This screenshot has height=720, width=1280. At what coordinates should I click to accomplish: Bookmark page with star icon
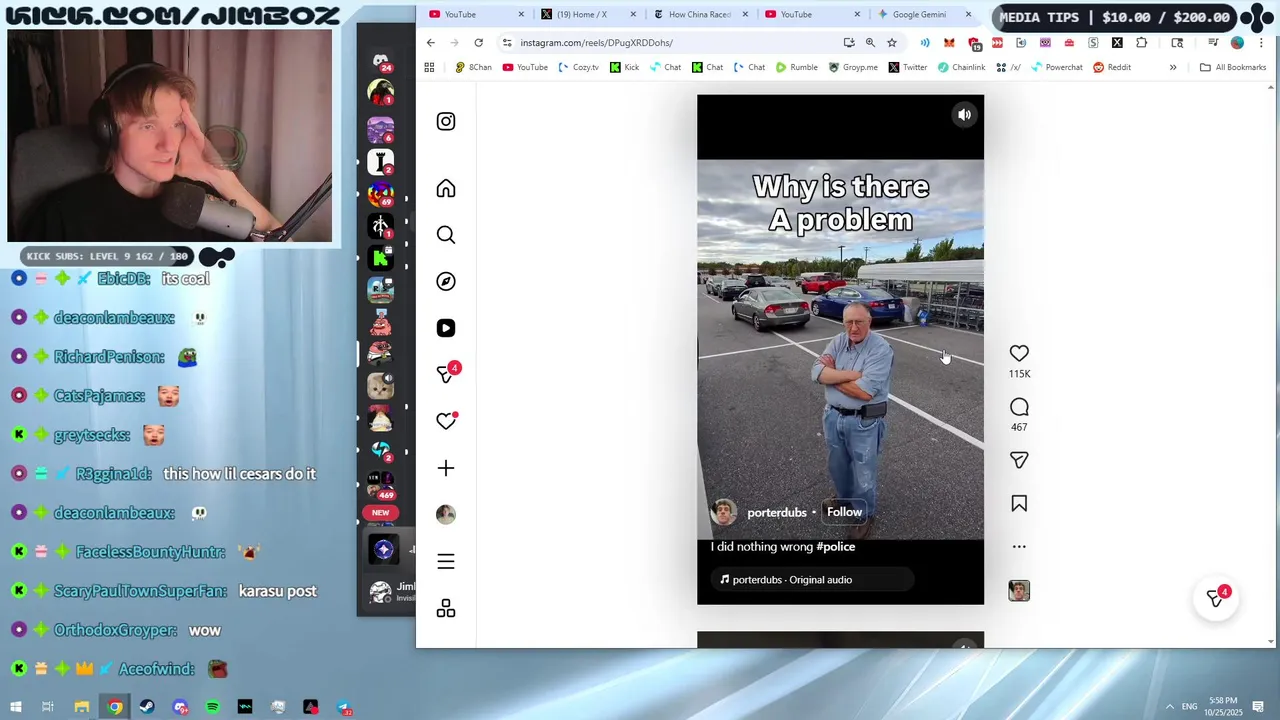point(892,43)
